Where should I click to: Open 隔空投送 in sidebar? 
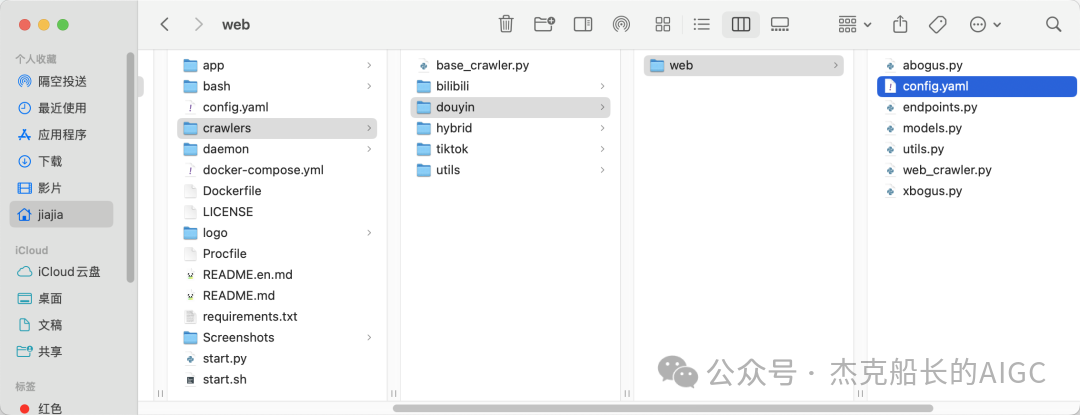click(x=62, y=81)
